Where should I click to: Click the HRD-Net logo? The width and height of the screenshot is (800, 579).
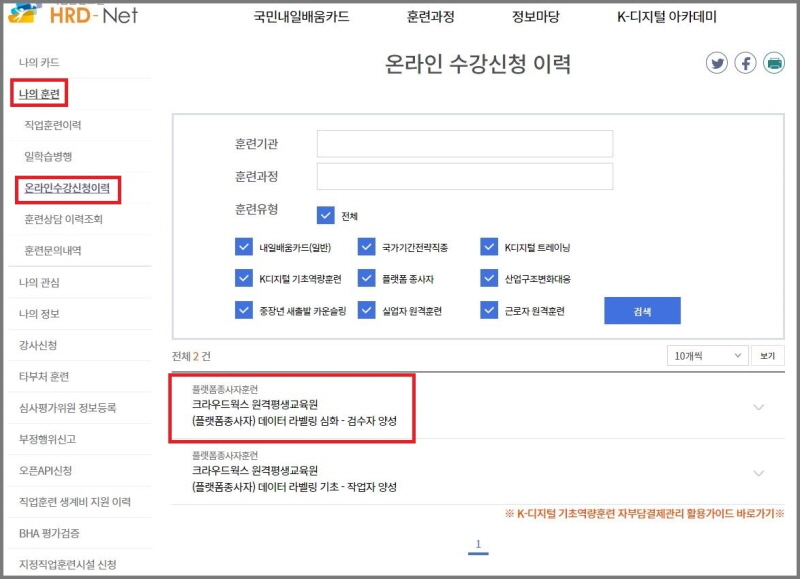coord(72,16)
